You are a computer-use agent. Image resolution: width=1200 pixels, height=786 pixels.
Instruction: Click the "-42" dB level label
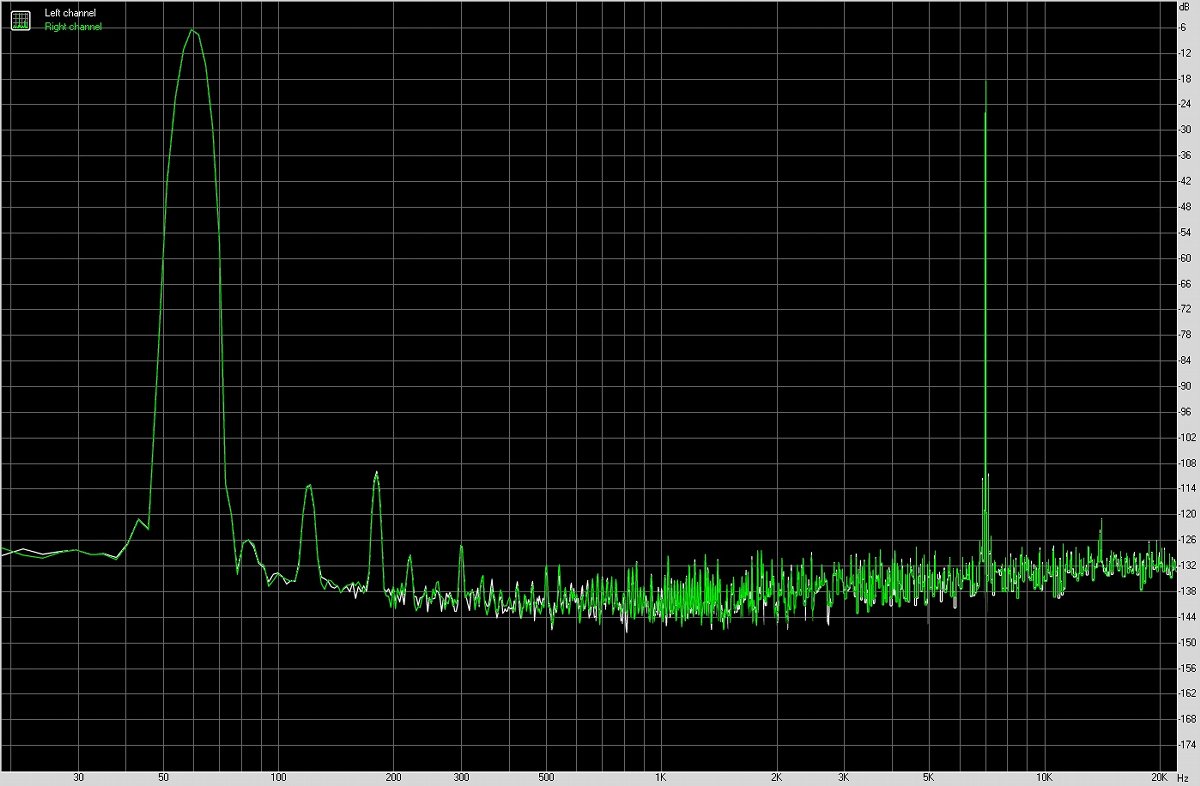[1185, 181]
